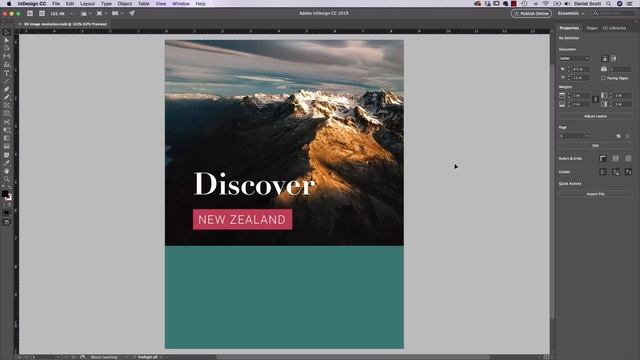Open the screen mode dropdown in app bar

pos(101,13)
